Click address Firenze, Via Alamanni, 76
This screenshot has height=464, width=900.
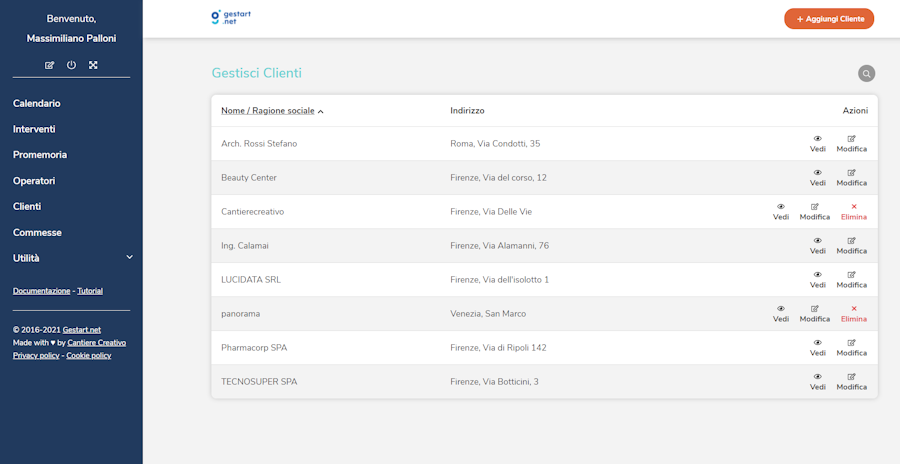pos(499,246)
